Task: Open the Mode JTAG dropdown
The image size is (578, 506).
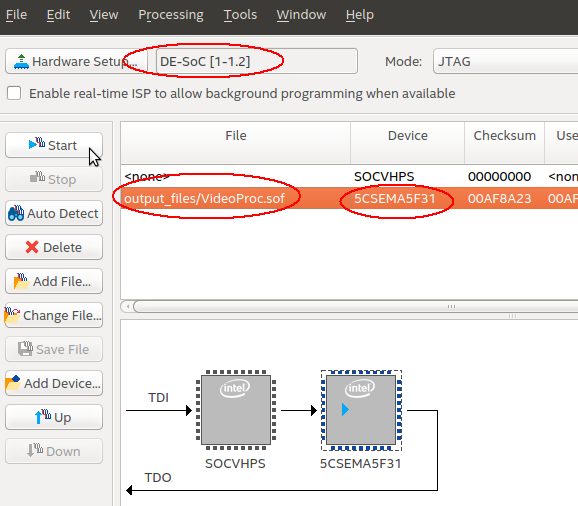Action: coord(505,61)
